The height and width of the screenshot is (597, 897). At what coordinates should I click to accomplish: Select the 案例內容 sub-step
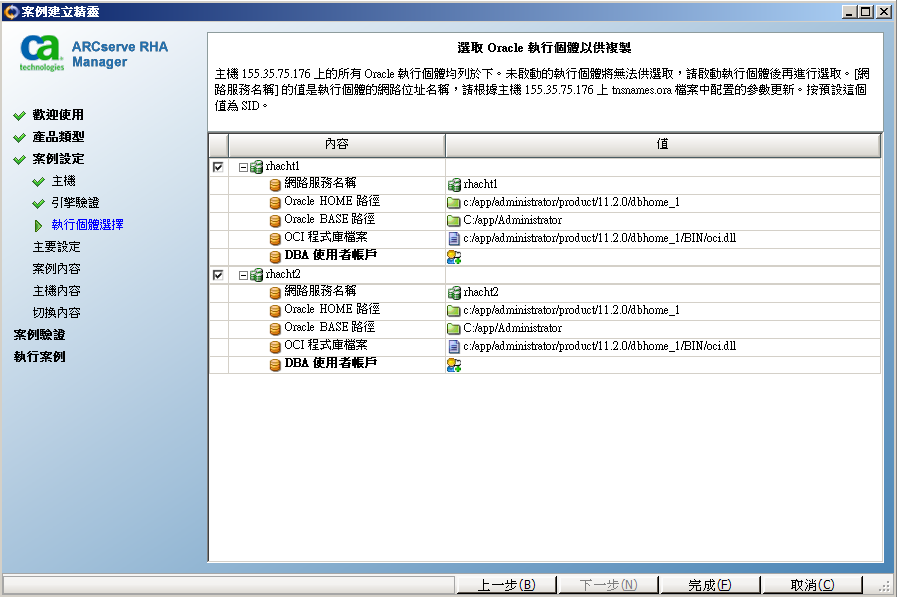56,269
